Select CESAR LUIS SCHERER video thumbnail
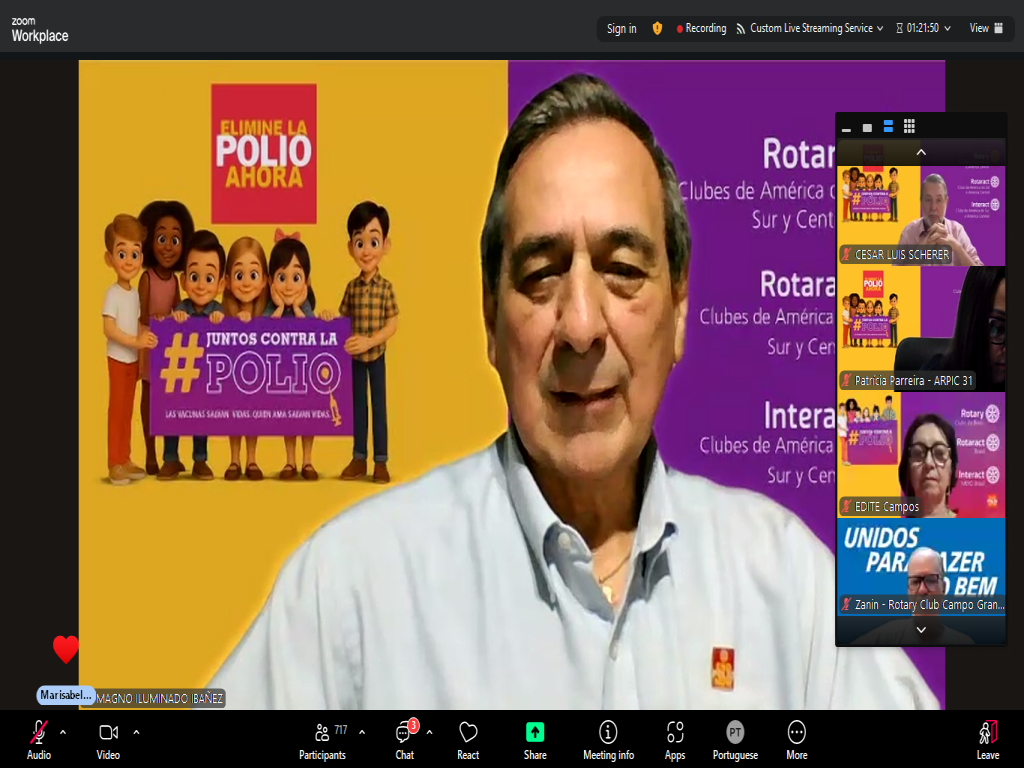Image resolution: width=1024 pixels, height=768 pixels. [x=921, y=215]
